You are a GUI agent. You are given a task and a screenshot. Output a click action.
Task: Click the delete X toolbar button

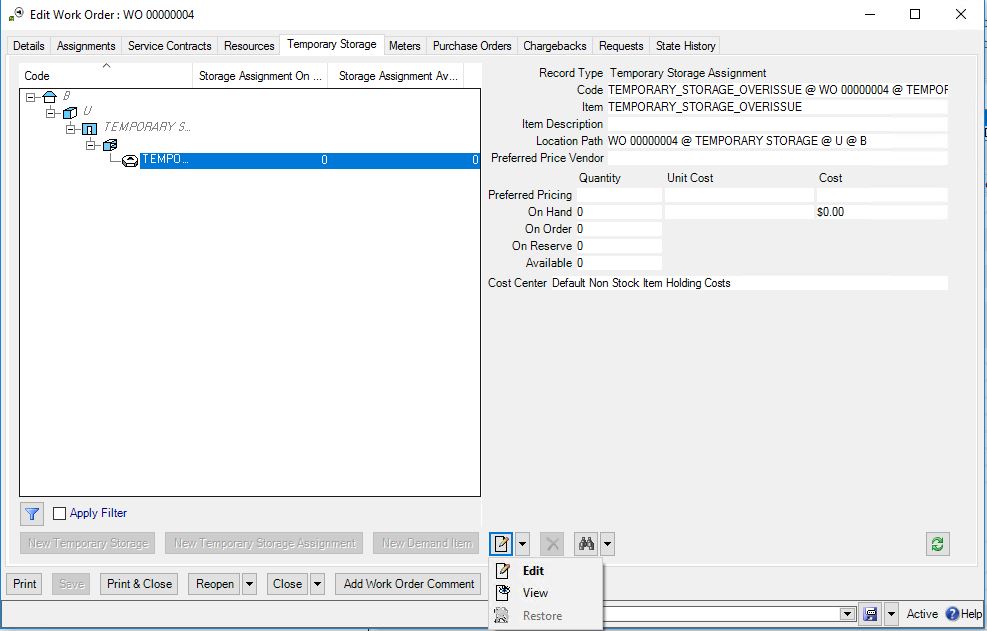[x=552, y=543]
